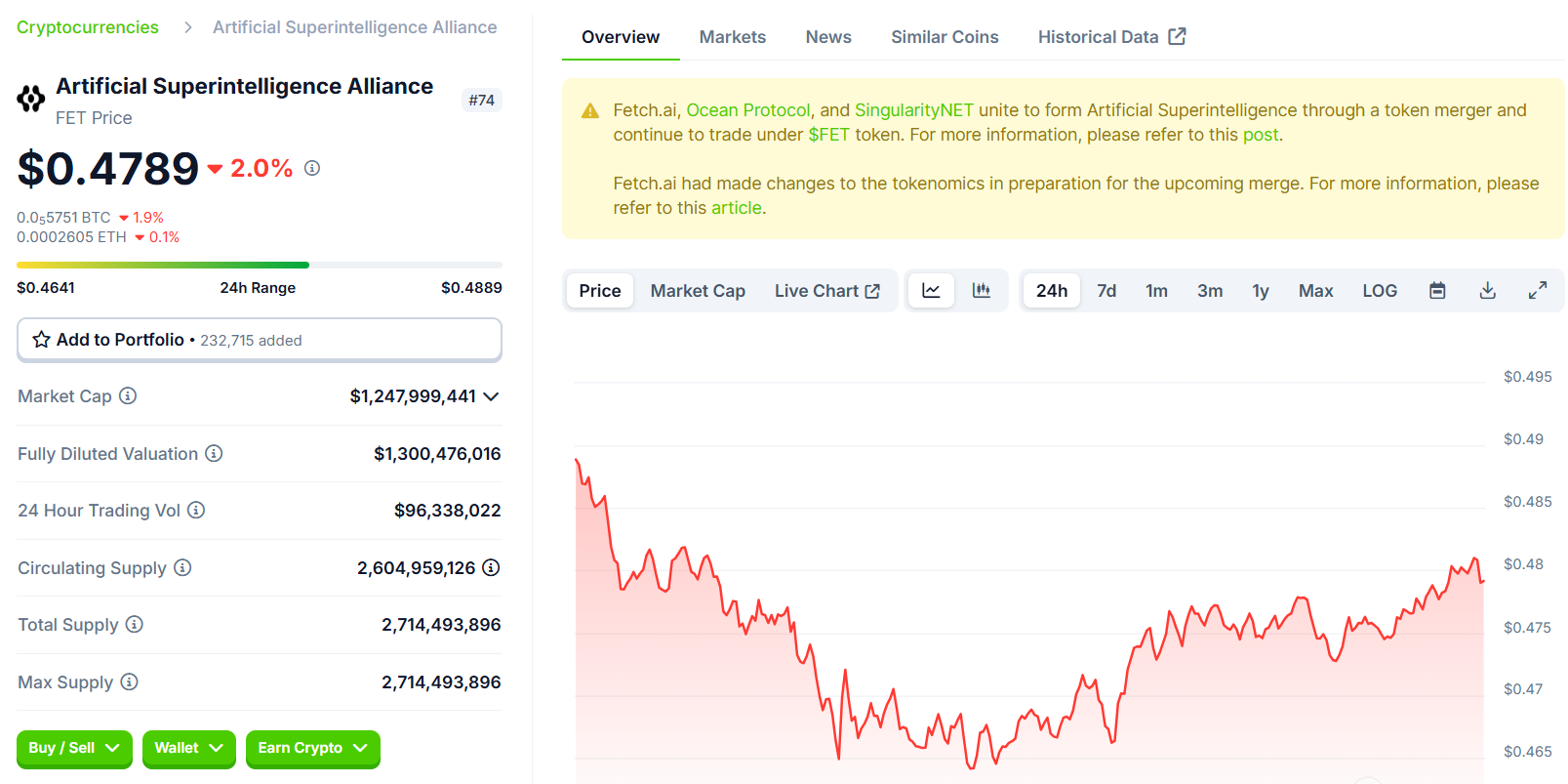This screenshot has width=1568, height=784.
Task: Click the FET coin logo icon
Action: 31,99
